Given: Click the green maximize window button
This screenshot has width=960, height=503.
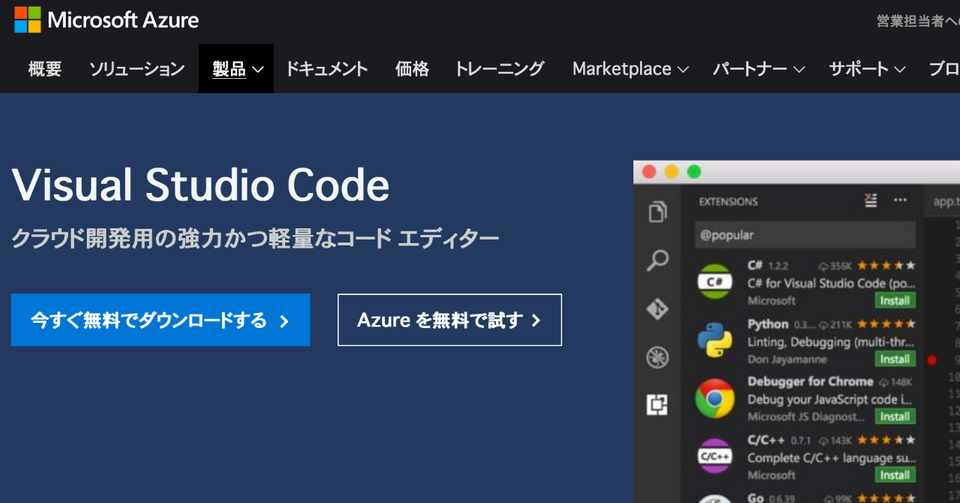Looking at the screenshot, I should (x=694, y=172).
